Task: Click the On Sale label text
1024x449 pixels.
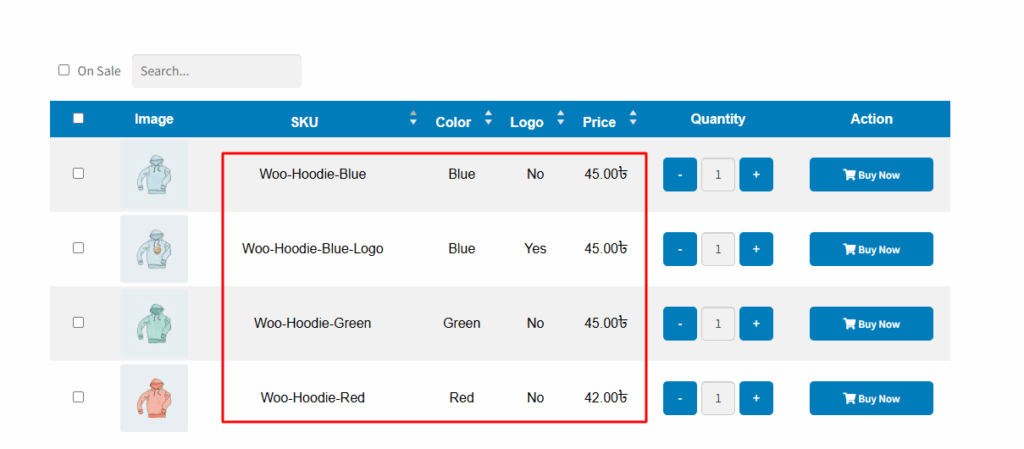Action: pyautogui.click(x=99, y=71)
